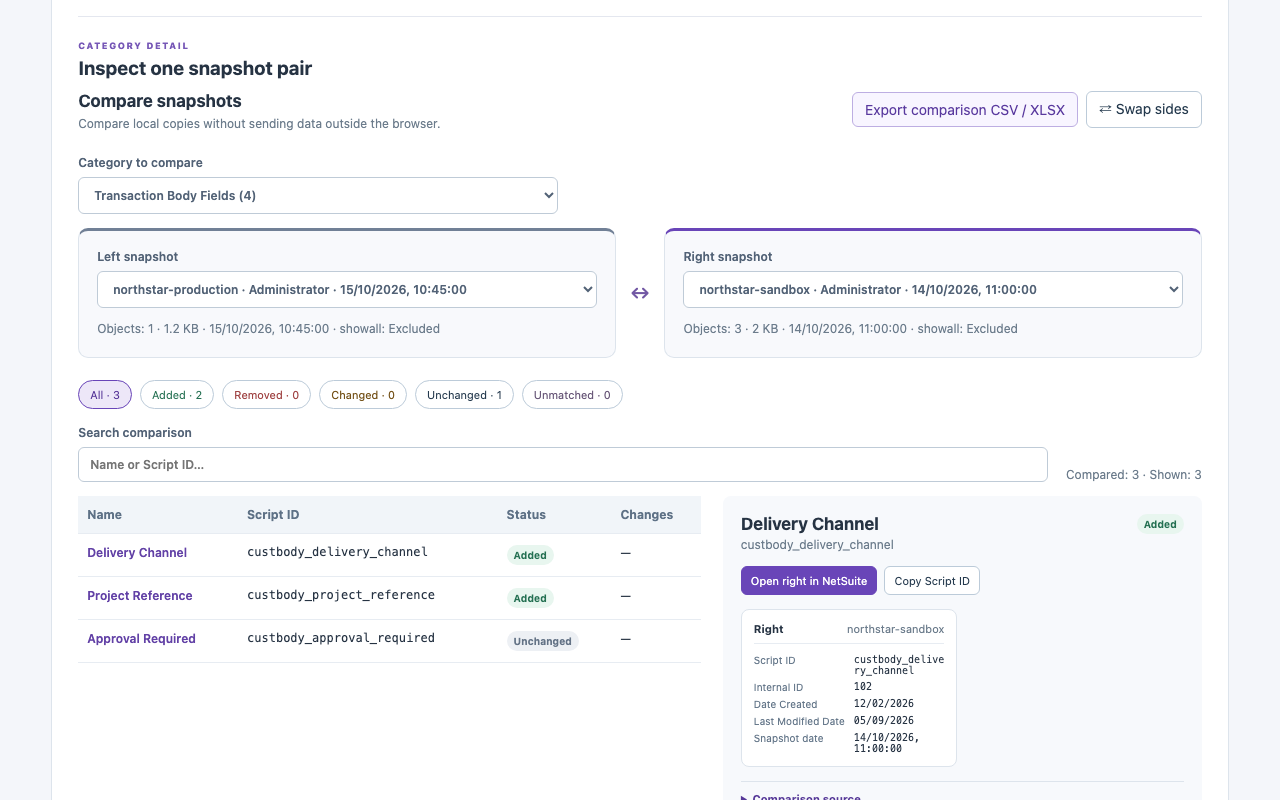Screen dimensions: 1280x800
Task: Click Last Modified Date value 05/09/2026
Action: click(884, 721)
